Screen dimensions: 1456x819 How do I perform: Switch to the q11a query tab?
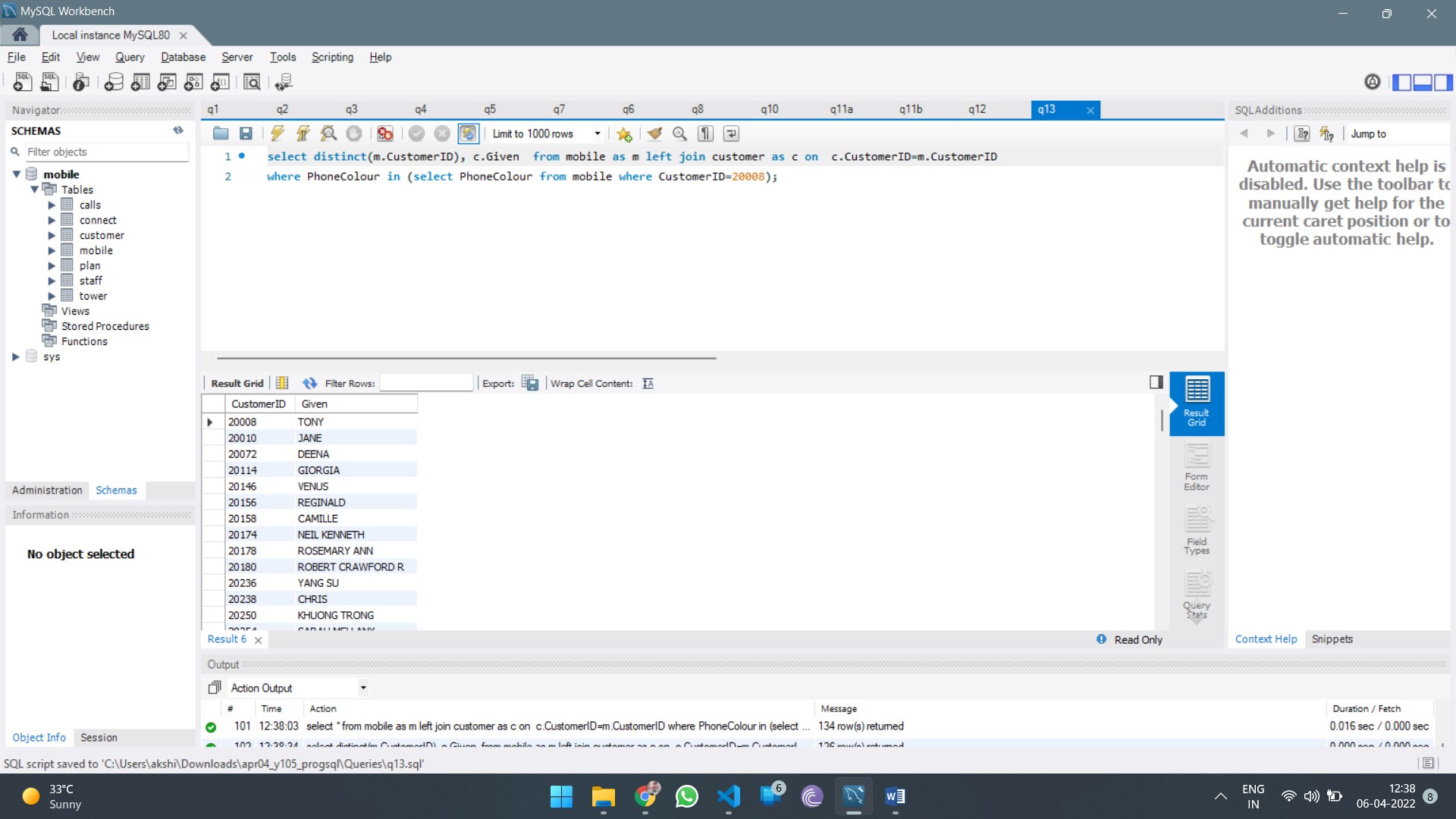click(841, 109)
